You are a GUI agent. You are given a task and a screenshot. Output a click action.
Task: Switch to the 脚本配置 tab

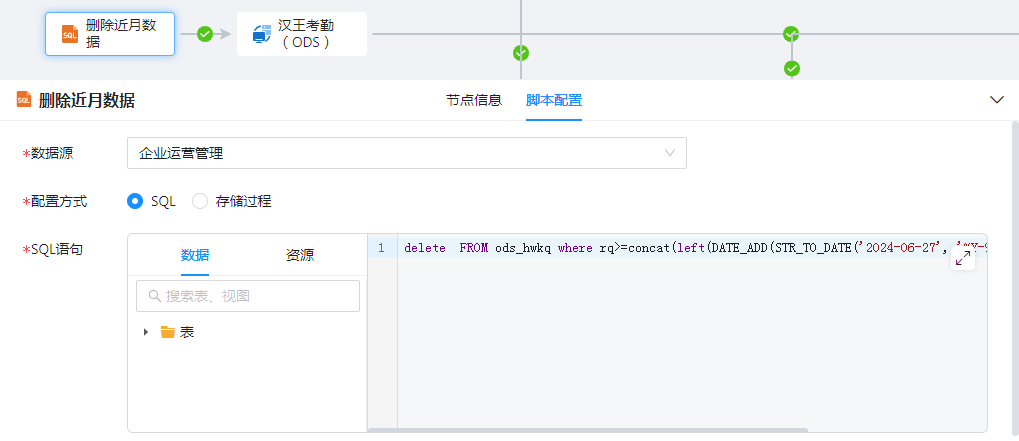click(554, 100)
